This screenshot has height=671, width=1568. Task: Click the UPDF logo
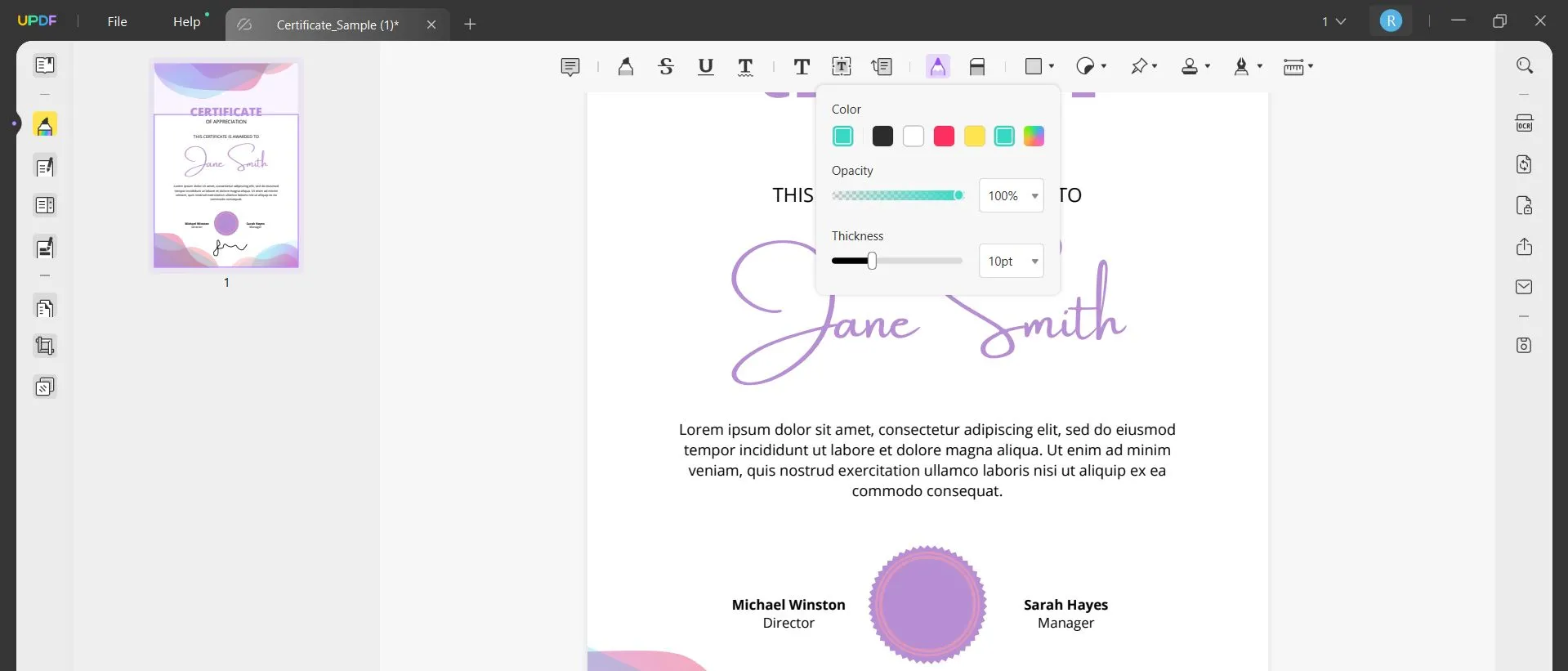pyautogui.click(x=38, y=20)
